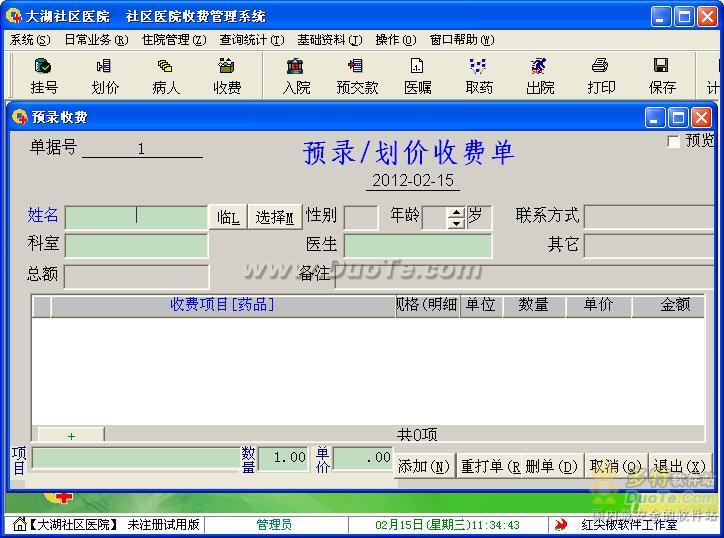The height and width of the screenshot is (538, 724).
Task: Focus the 联系方式 contact input field
Action: click(649, 217)
